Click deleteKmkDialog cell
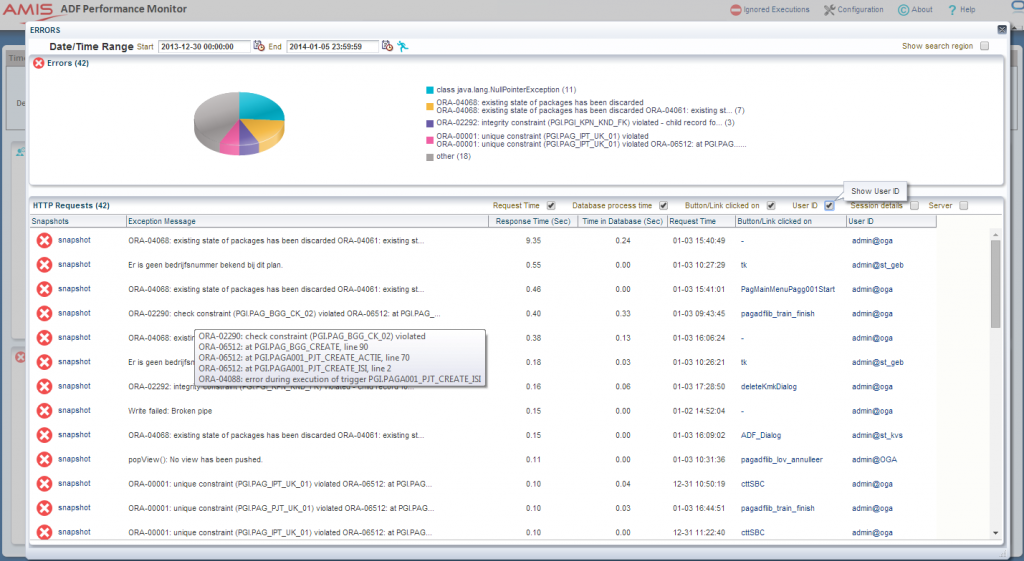The image size is (1024, 561). (x=769, y=387)
